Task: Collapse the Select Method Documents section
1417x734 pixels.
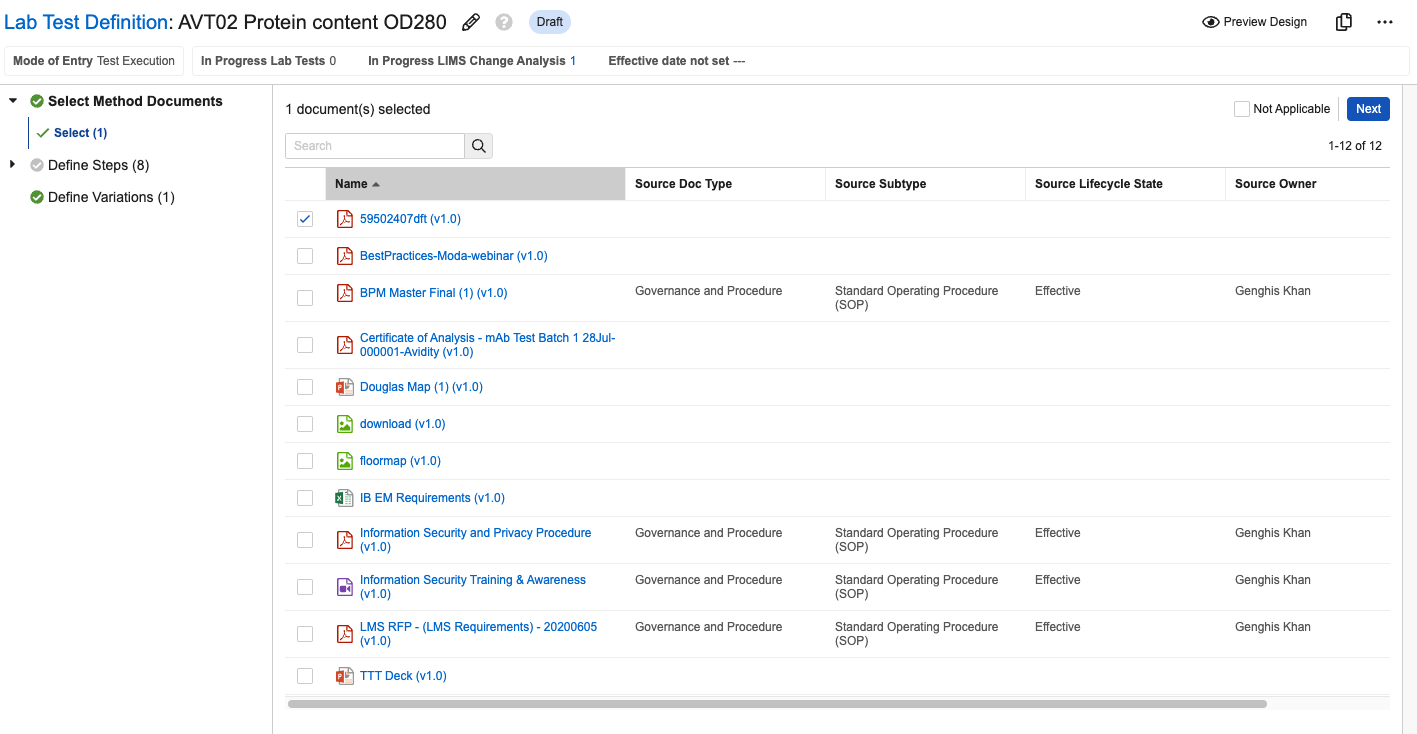Action: click(13, 101)
